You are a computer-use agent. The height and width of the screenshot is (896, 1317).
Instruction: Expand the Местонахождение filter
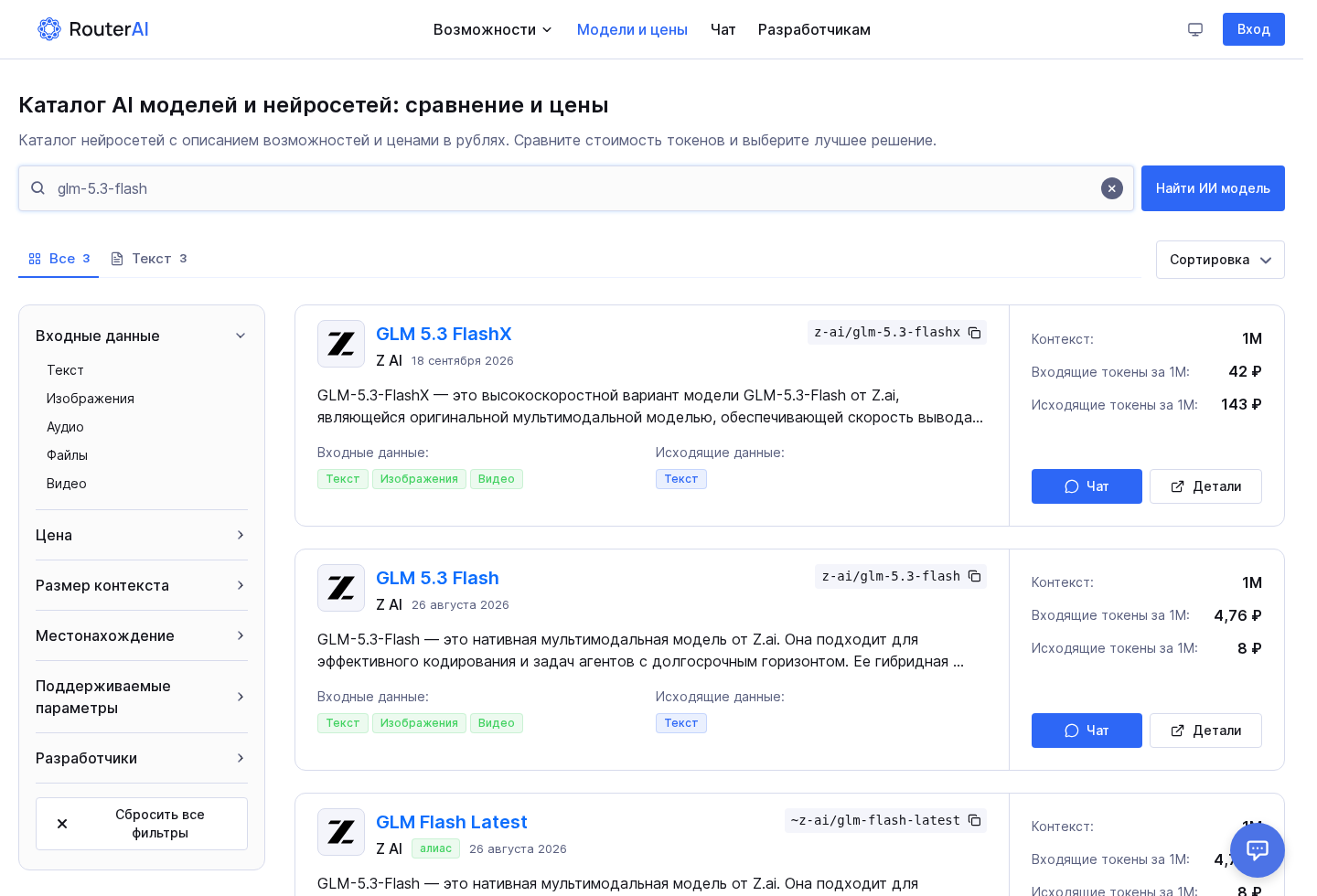pyautogui.click(x=142, y=635)
